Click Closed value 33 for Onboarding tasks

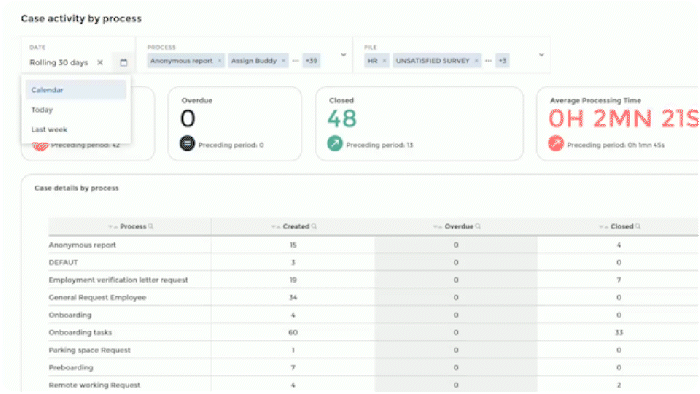[x=619, y=332]
